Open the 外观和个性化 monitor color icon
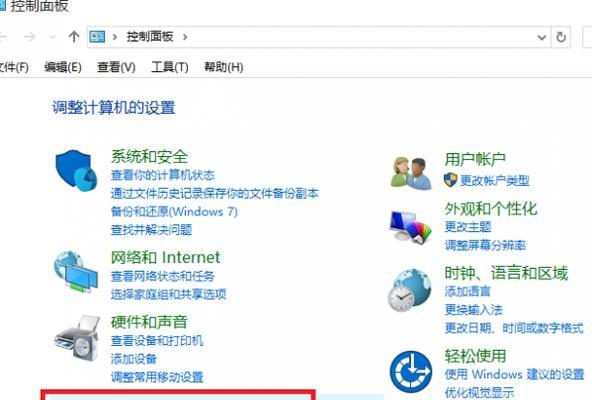 point(411,227)
